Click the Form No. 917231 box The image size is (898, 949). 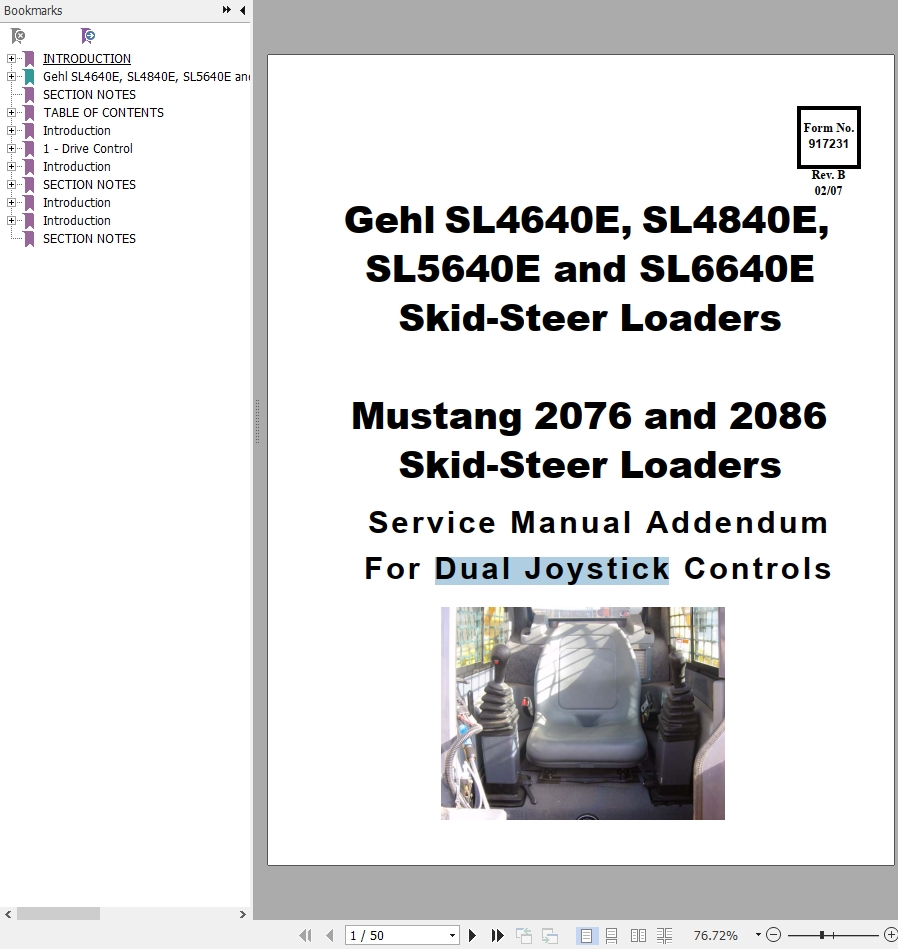(x=828, y=137)
